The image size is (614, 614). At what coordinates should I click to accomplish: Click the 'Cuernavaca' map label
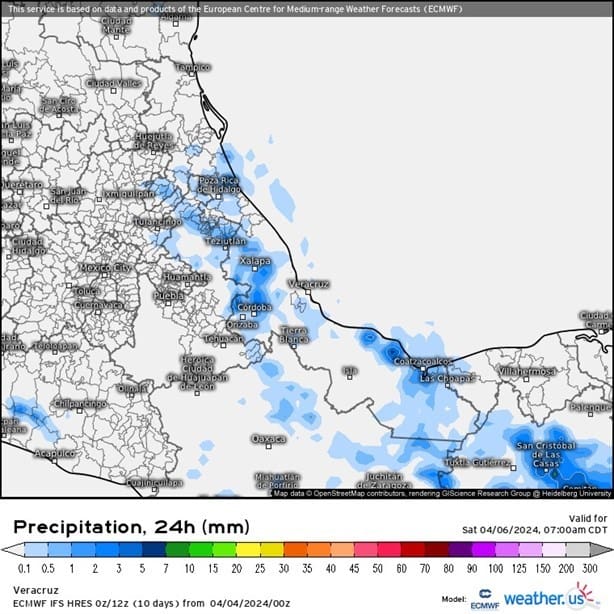(98, 305)
